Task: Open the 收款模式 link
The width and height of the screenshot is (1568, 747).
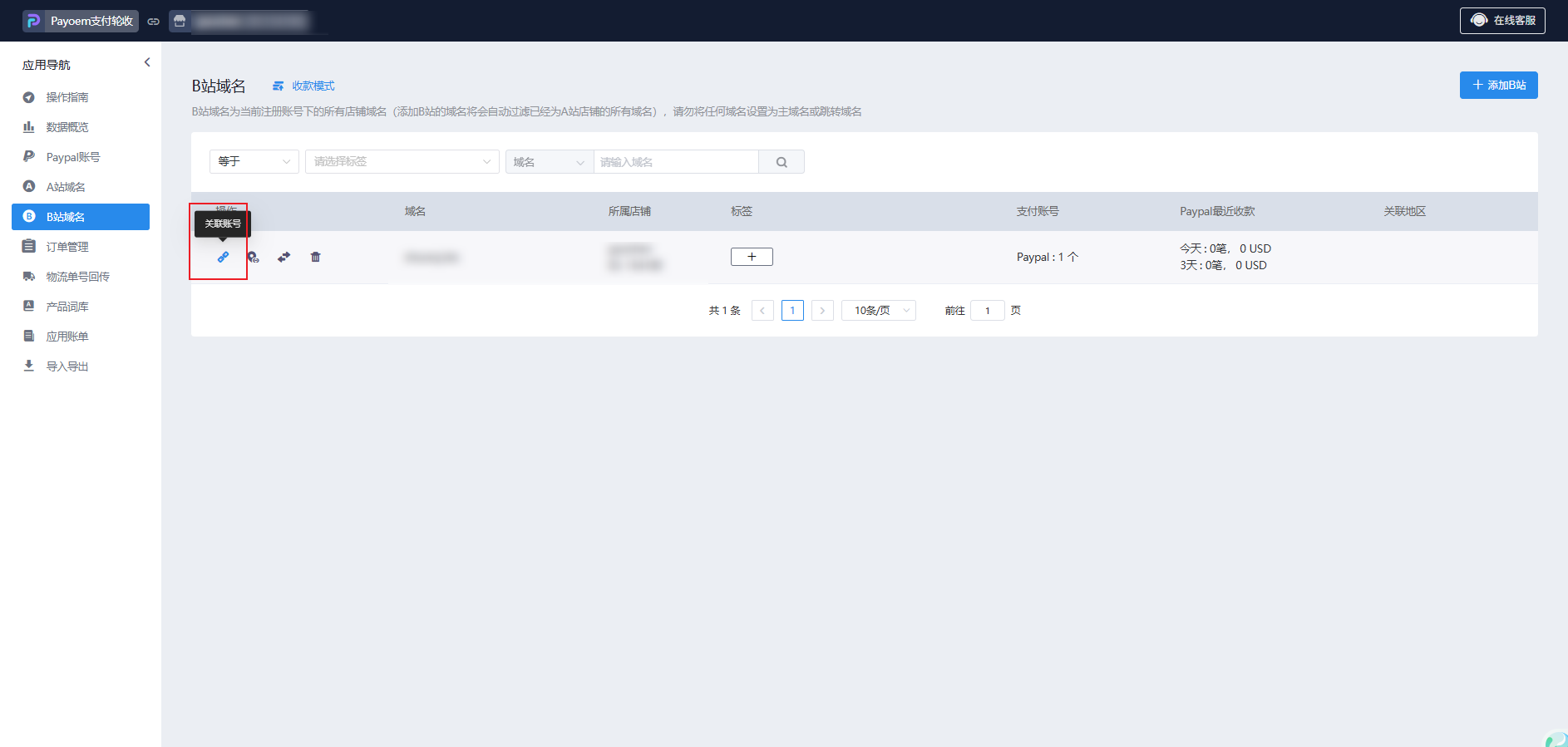Action: [x=313, y=86]
